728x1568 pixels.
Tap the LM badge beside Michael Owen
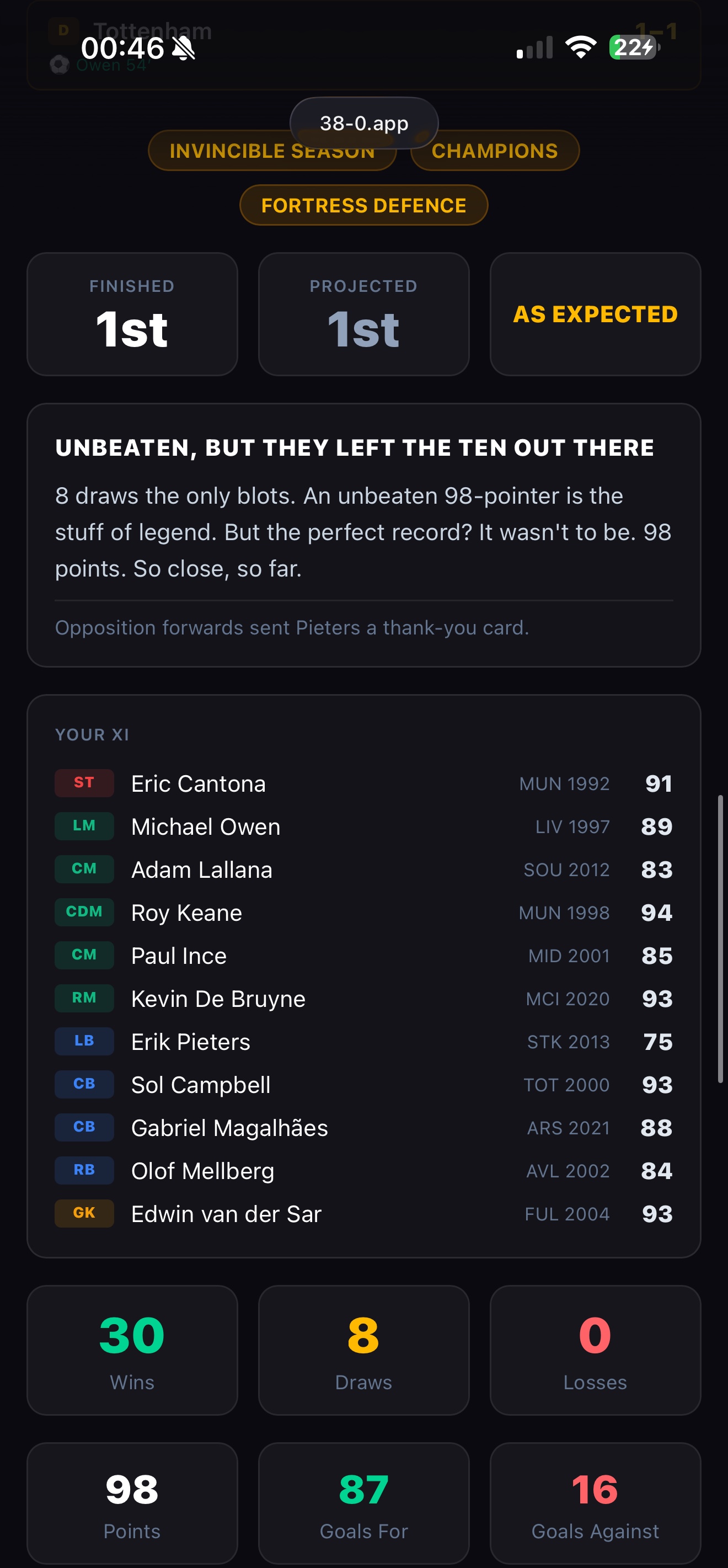(84, 826)
